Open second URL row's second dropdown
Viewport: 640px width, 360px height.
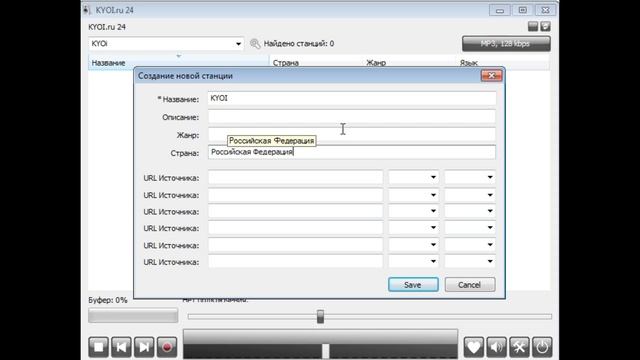click(490, 195)
